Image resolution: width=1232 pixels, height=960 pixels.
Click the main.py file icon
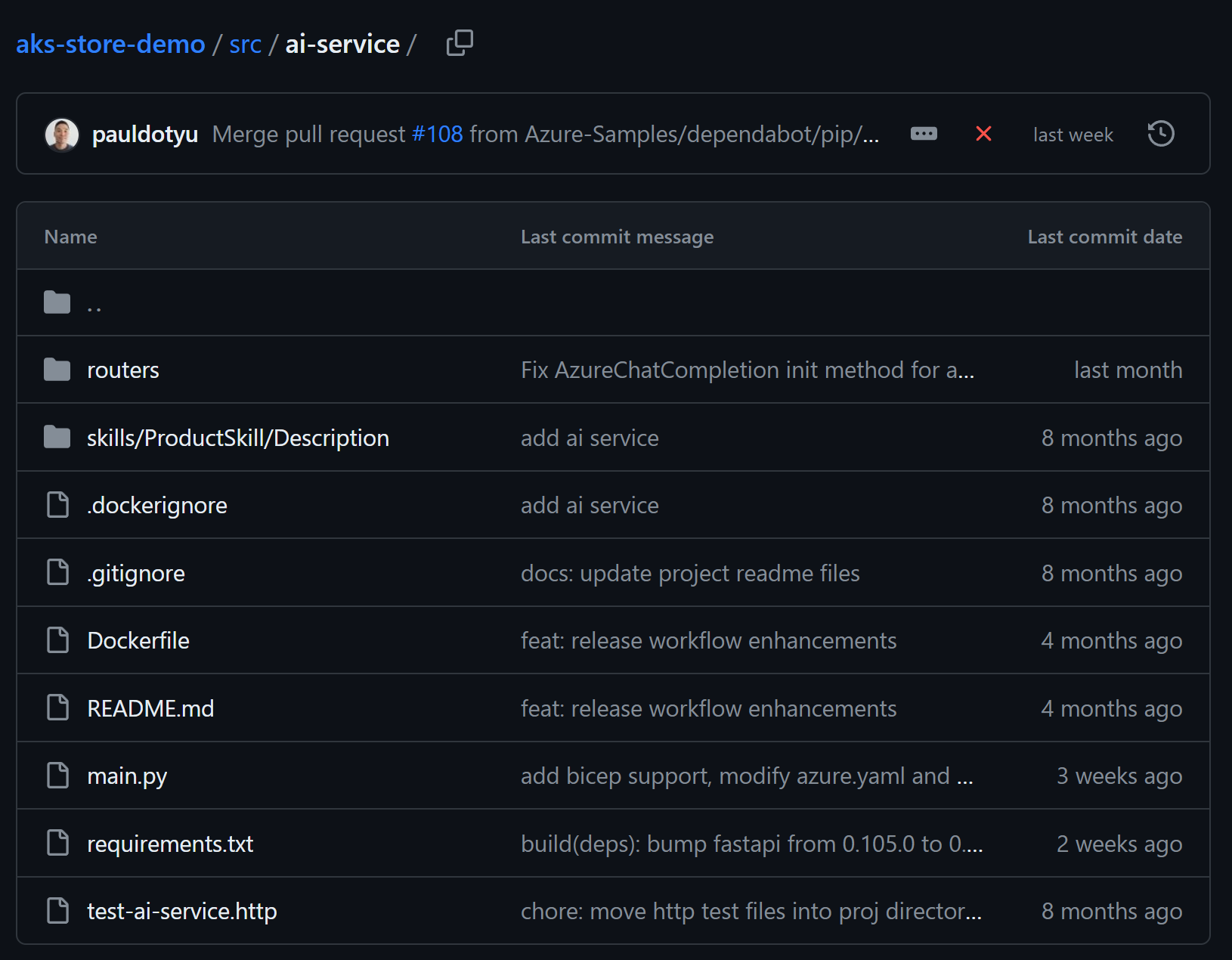click(x=58, y=776)
